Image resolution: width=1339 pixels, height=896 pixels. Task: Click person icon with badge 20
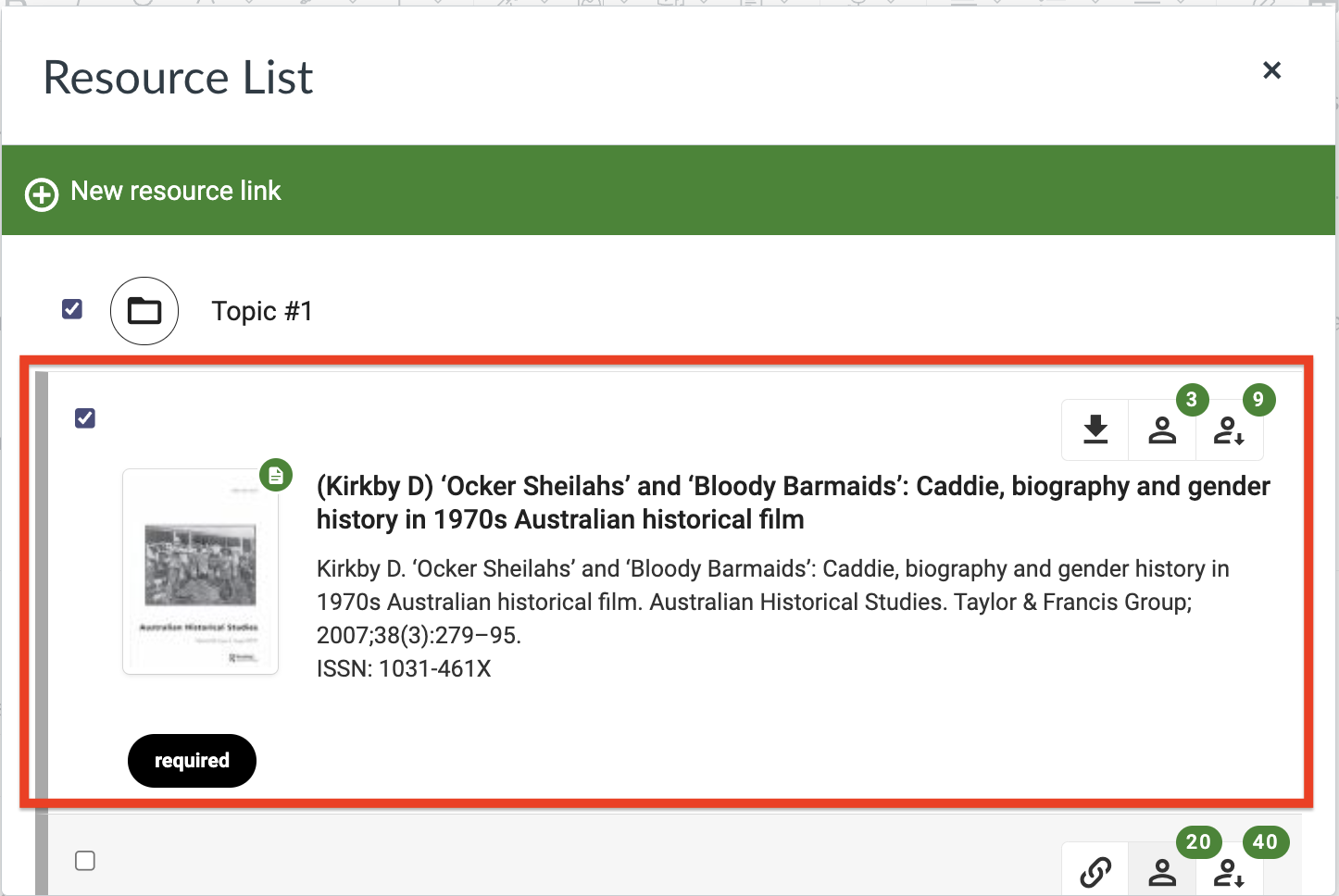[1162, 871]
